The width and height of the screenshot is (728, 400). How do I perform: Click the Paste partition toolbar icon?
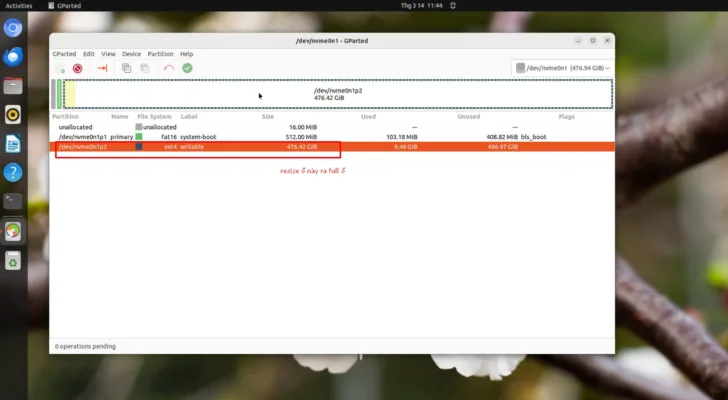point(145,68)
